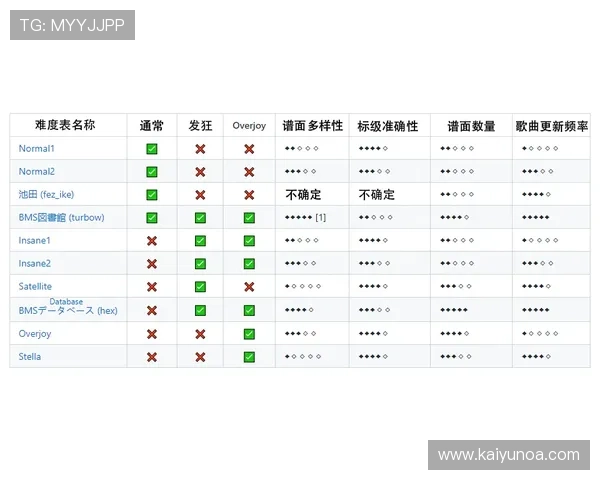The height and width of the screenshot is (480, 600).
Task: Click the 发狂 column header
Action: pos(200,126)
